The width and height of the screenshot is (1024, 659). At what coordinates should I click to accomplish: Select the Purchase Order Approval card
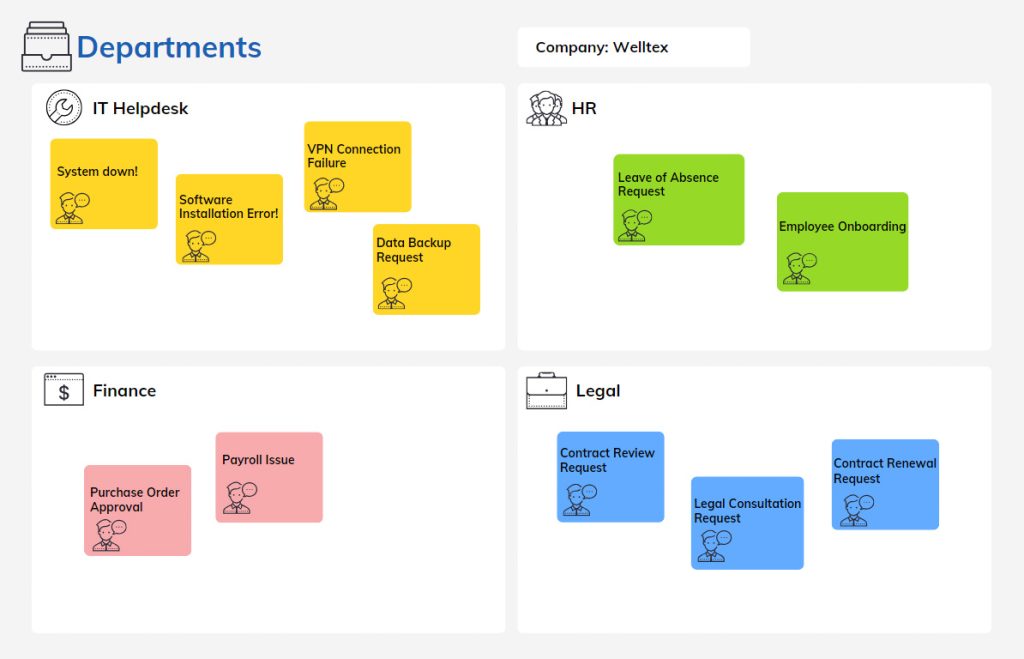click(138, 510)
